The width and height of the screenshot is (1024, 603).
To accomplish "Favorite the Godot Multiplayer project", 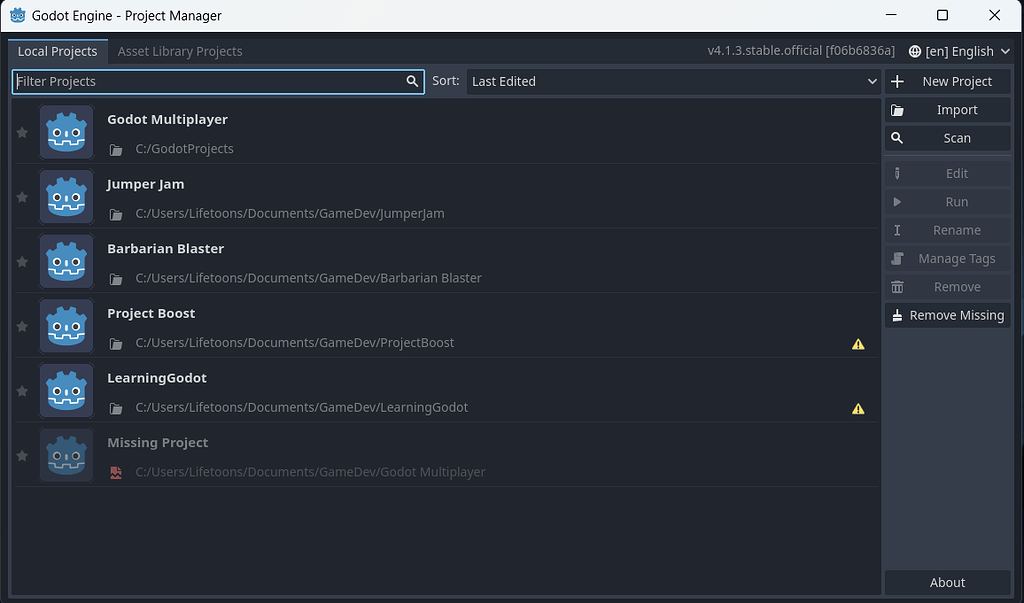I will 21,131.
